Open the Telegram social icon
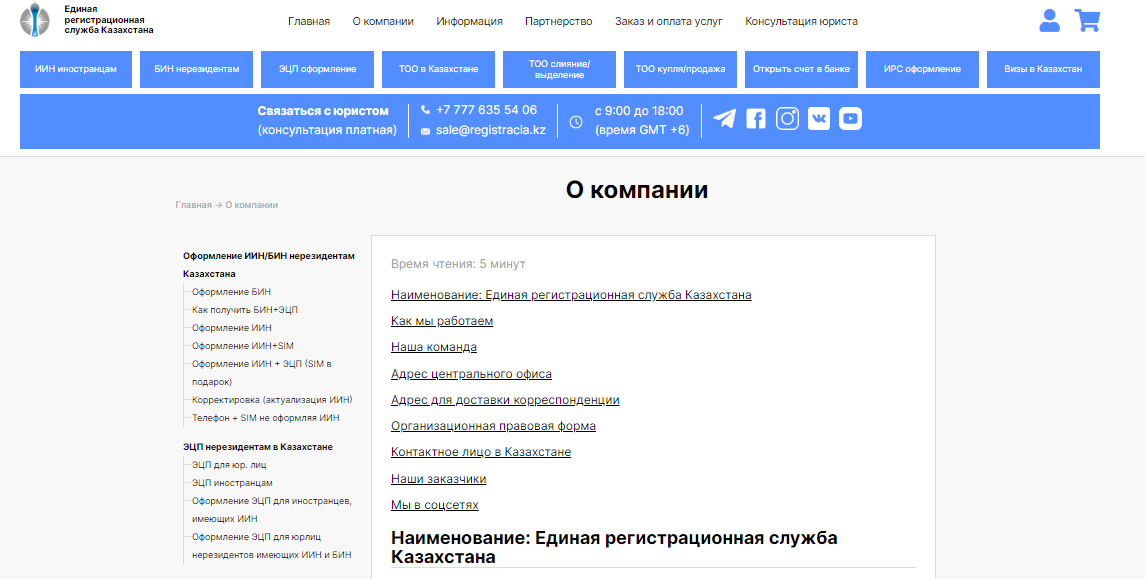 pos(724,119)
